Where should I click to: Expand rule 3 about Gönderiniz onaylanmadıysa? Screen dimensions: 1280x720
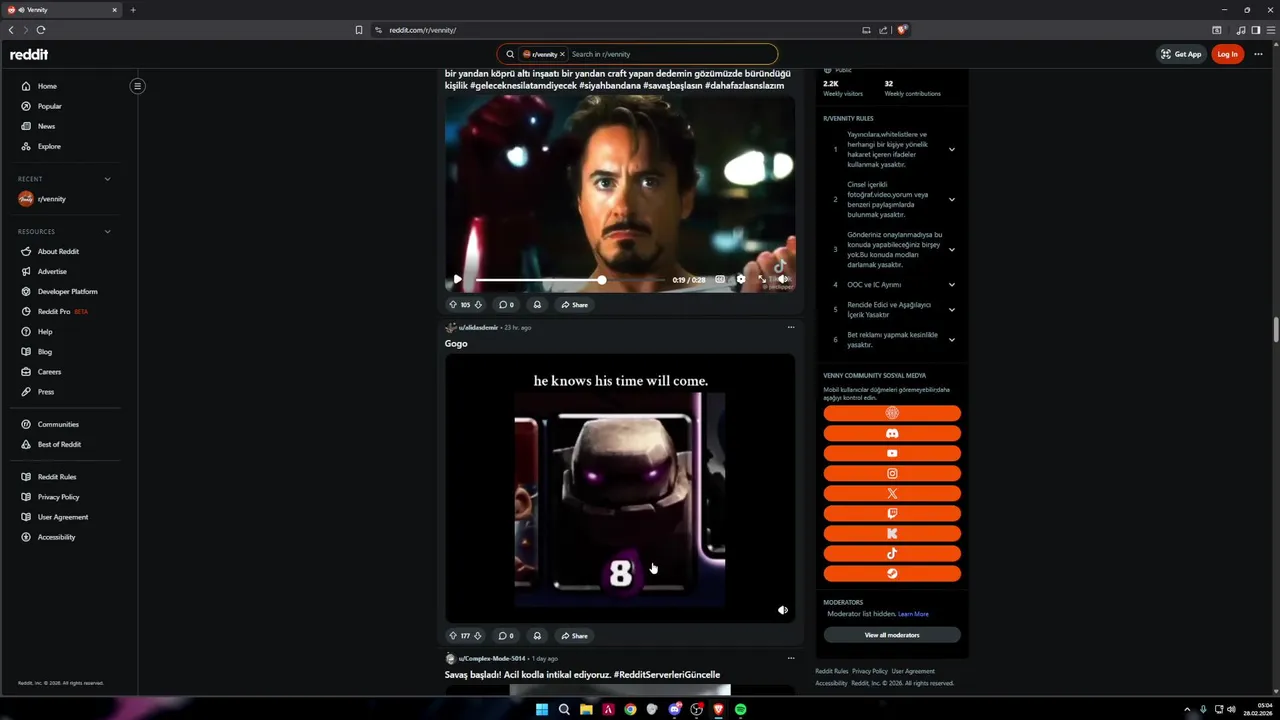click(951, 249)
